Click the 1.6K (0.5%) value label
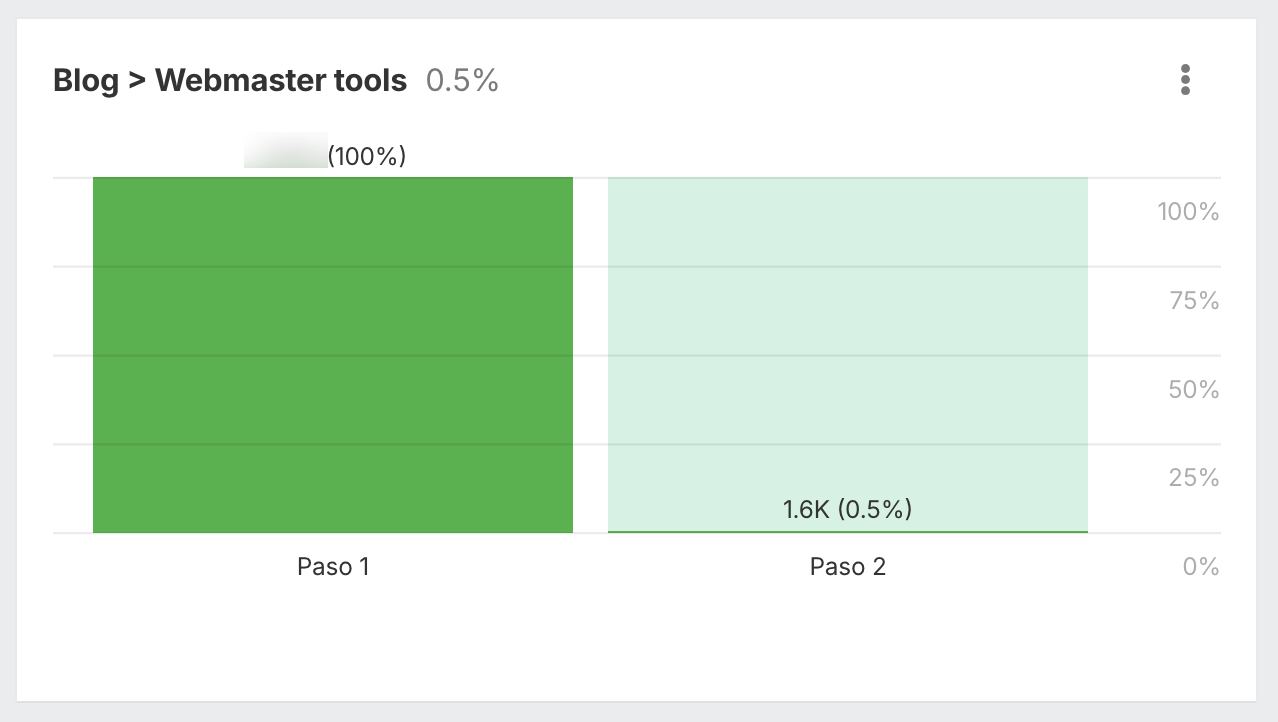 click(847, 509)
